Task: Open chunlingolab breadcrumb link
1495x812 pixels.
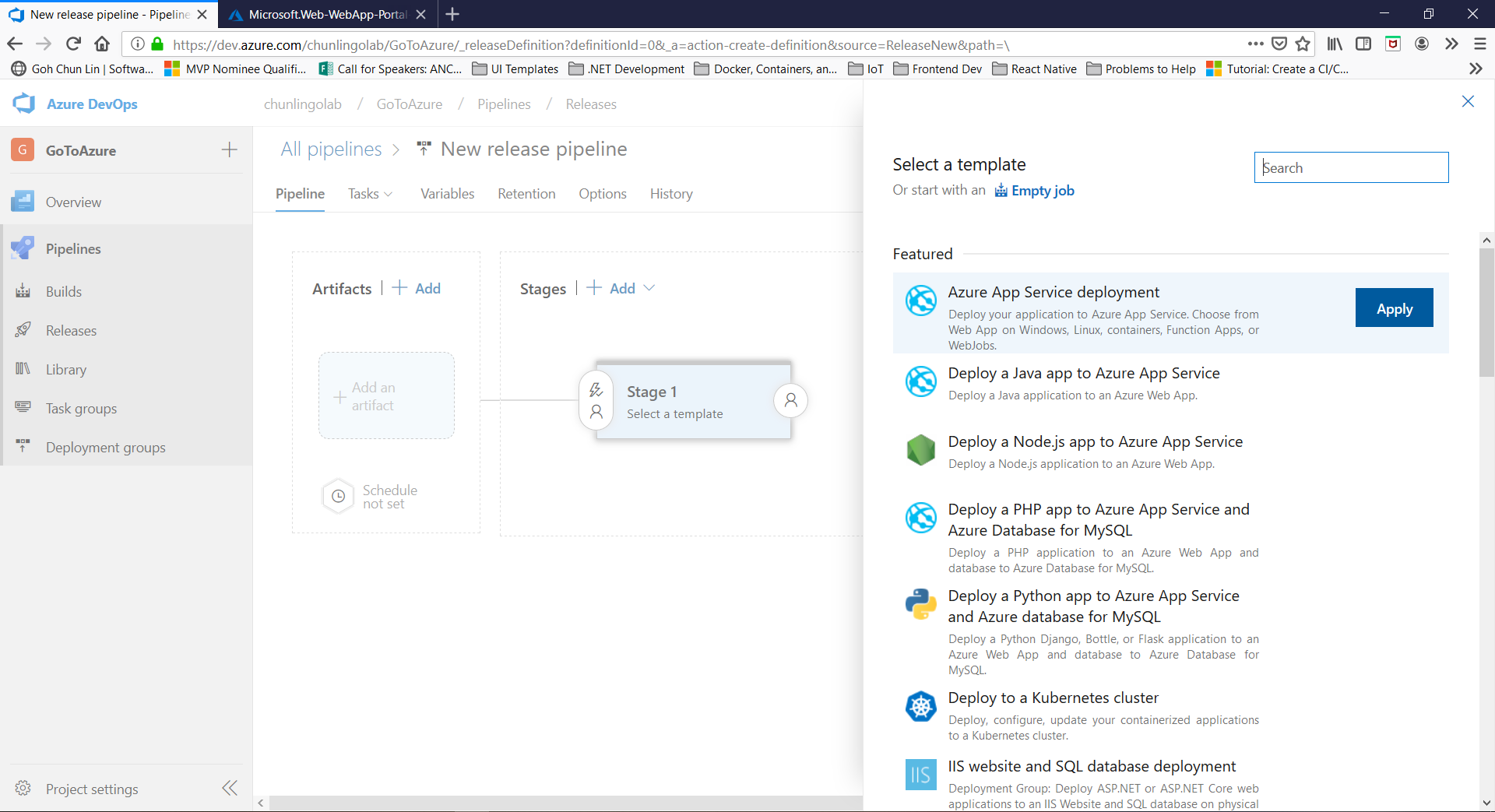Action: pyautogui.click(x=303, y=104)
